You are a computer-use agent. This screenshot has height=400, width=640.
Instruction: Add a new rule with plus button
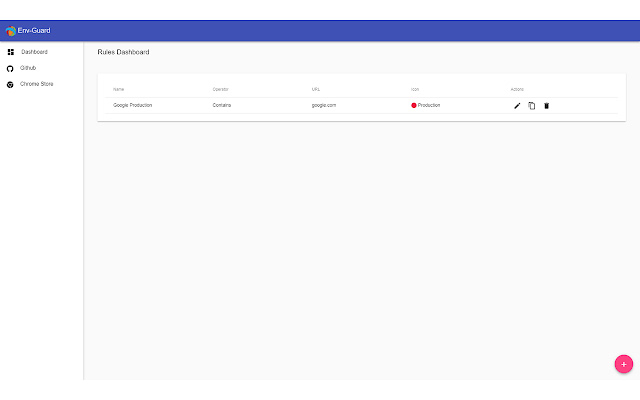click(624, 364)
